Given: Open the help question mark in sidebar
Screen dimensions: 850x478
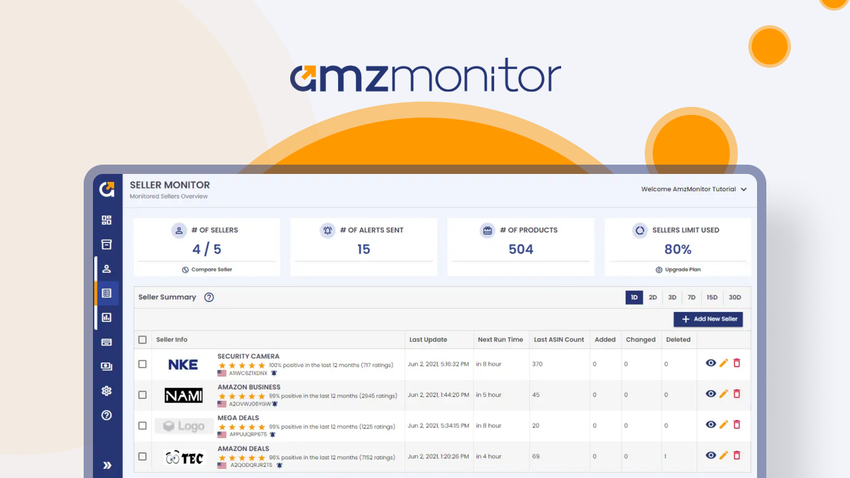Looking at the screenshot, I should 107,415.
